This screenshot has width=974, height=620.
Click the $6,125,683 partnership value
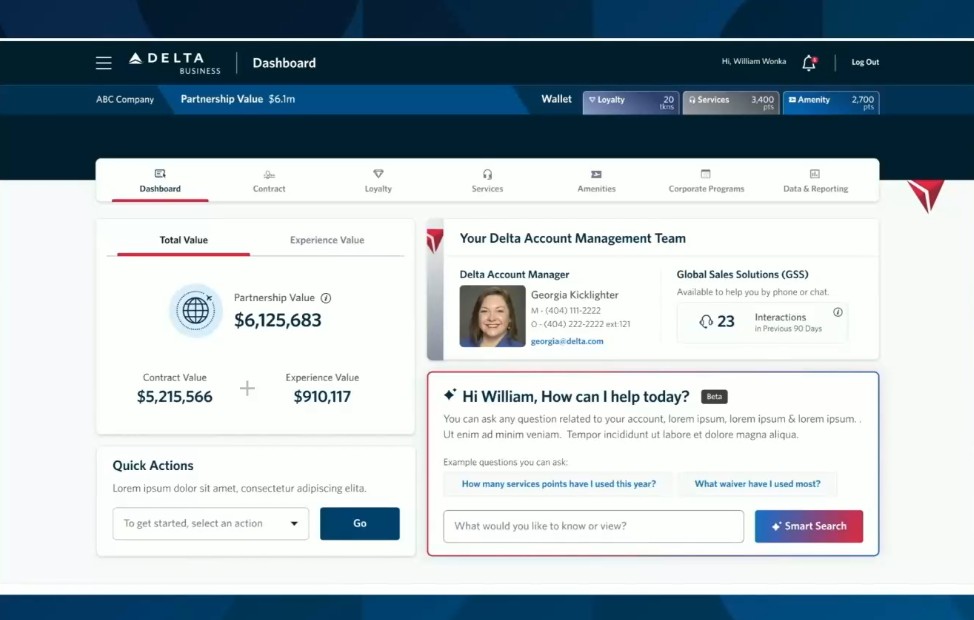(278, 320)
